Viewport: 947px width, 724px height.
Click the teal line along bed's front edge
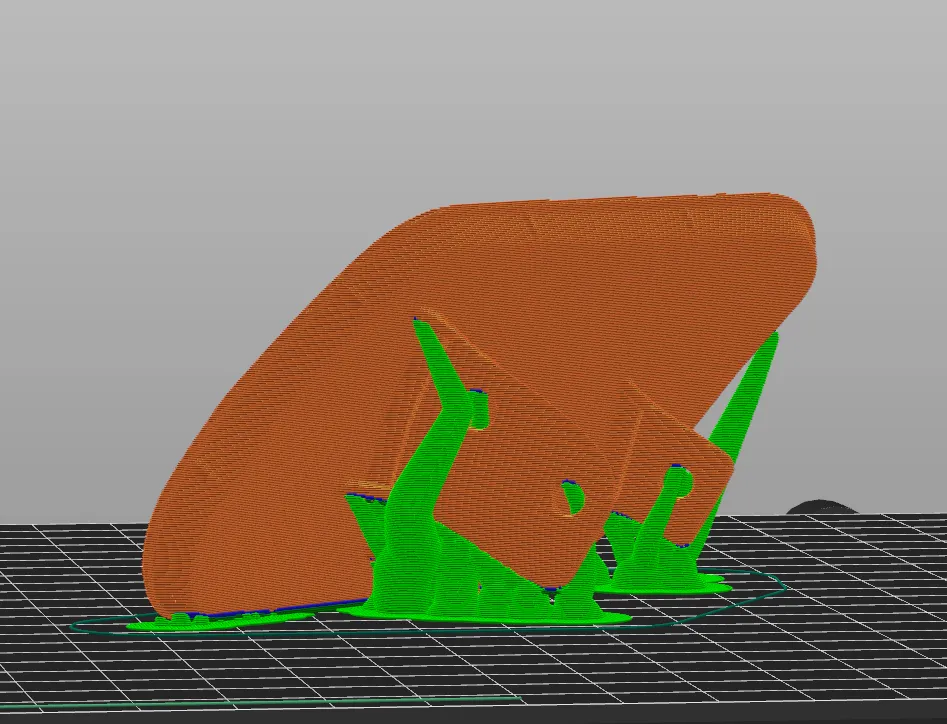tap(300, 702)
